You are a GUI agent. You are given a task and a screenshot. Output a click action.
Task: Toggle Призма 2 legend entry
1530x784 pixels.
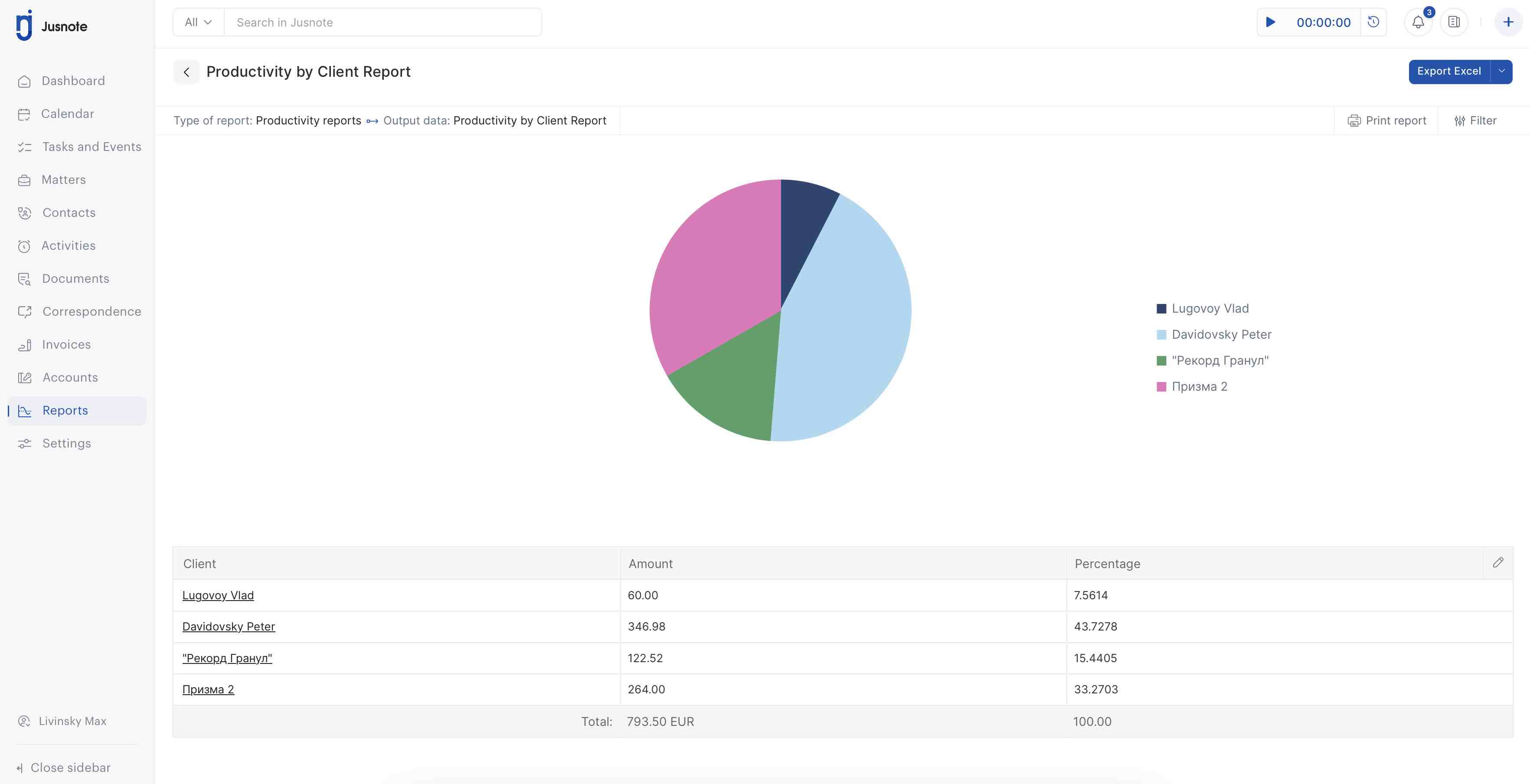(x=1199, y=387)
